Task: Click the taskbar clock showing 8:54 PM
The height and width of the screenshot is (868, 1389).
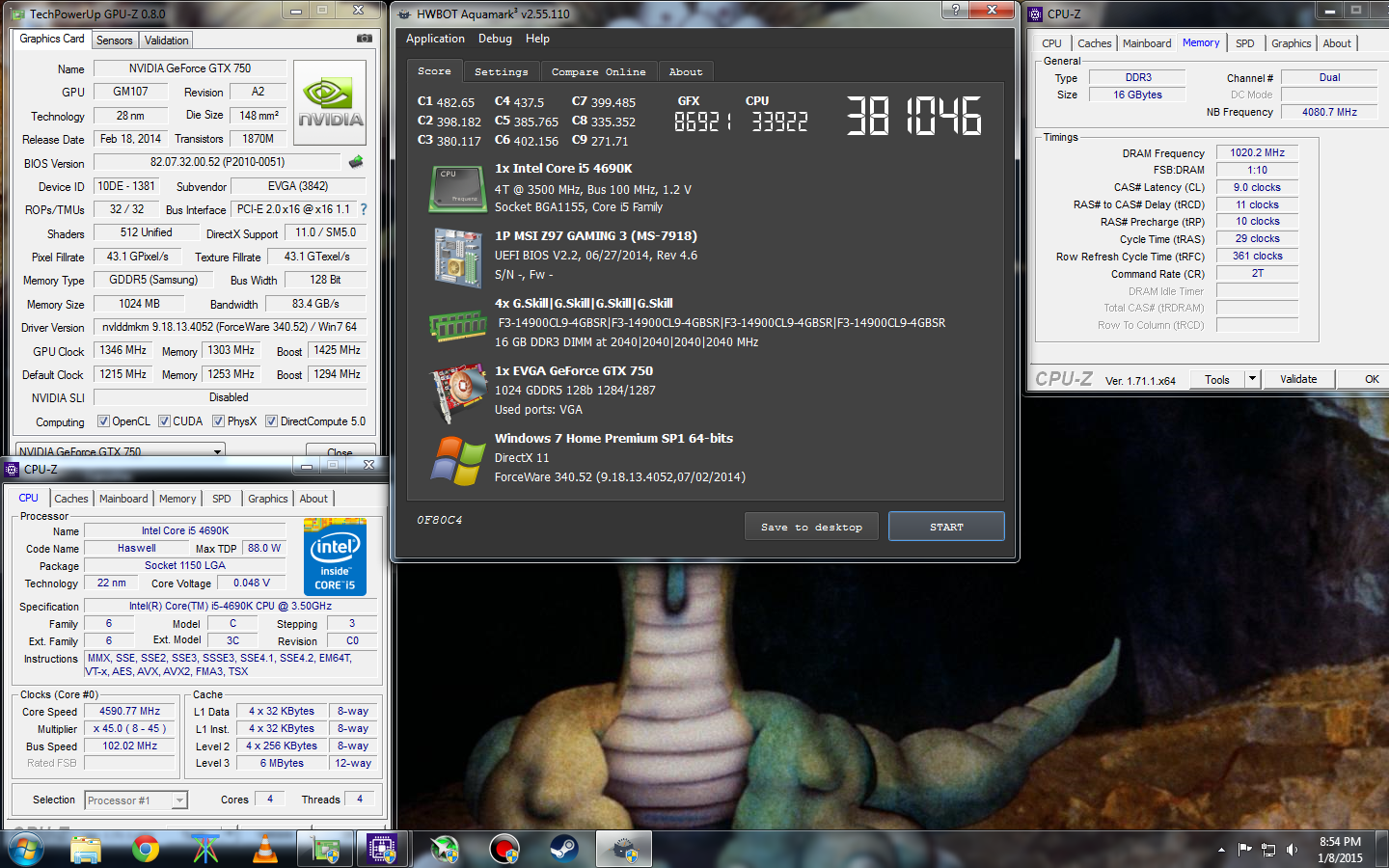Action: click(1340, 850)
